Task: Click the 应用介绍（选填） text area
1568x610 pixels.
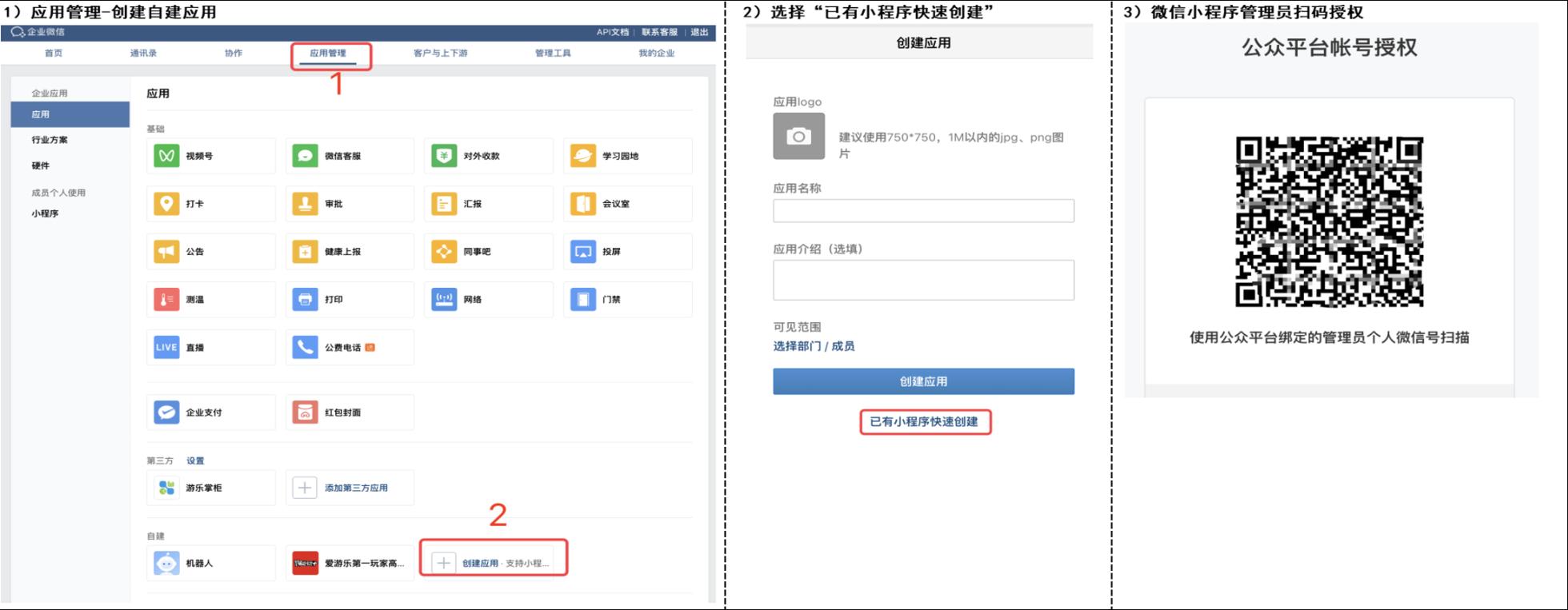Action: coord(923,280)
